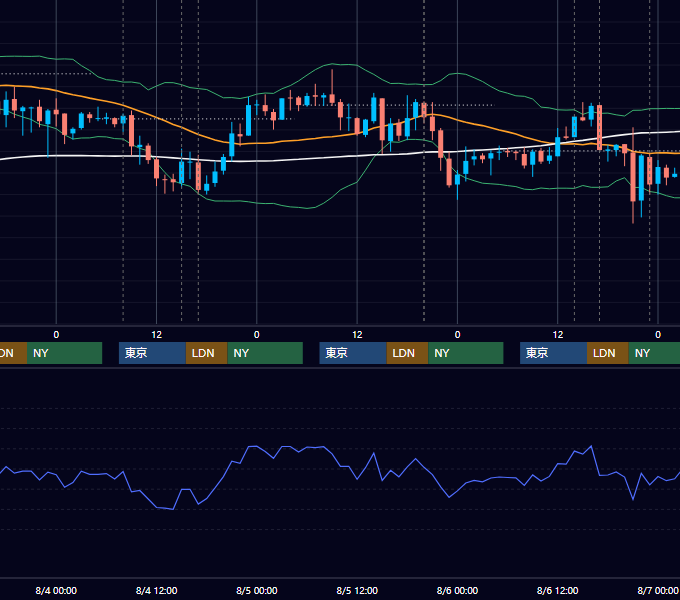Click hour label 12 above the 8/6 東京 block
Image resolution: width=680 pixels, height=600 pixels.
point(558,335)
